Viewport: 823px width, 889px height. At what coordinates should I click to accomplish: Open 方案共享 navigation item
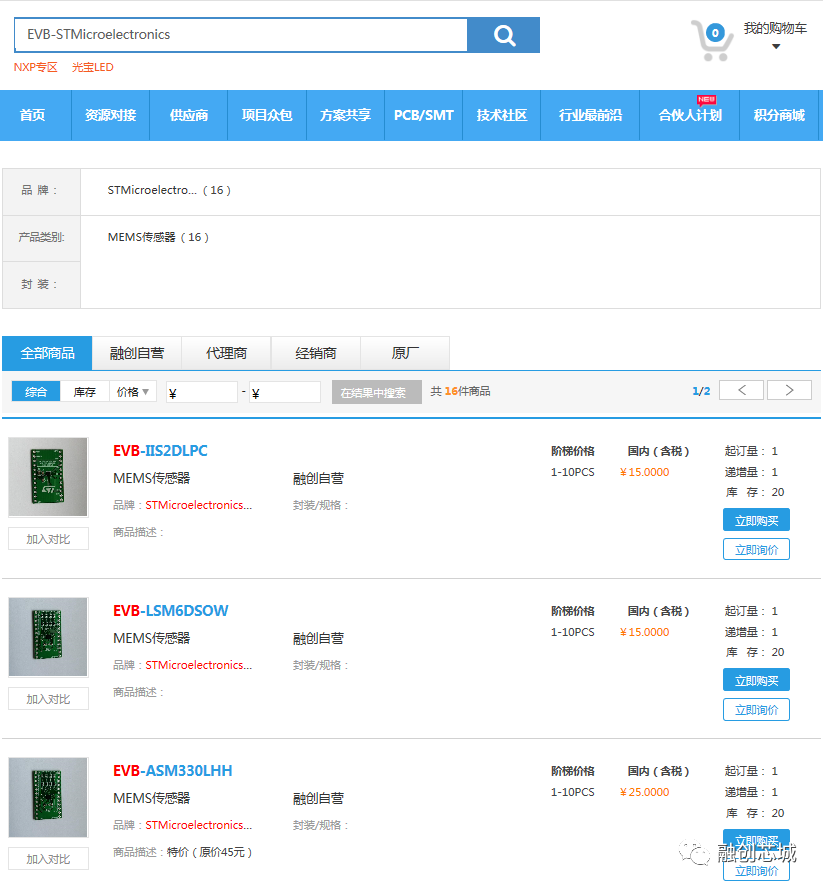point(345,115)
